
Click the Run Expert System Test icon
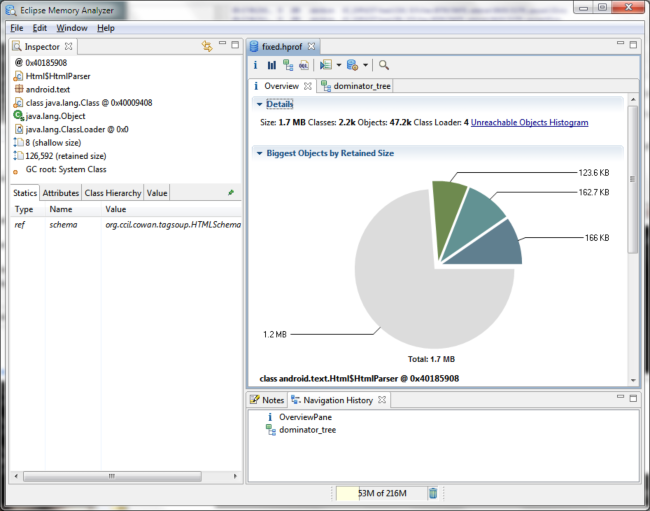[x=326, y=65]
